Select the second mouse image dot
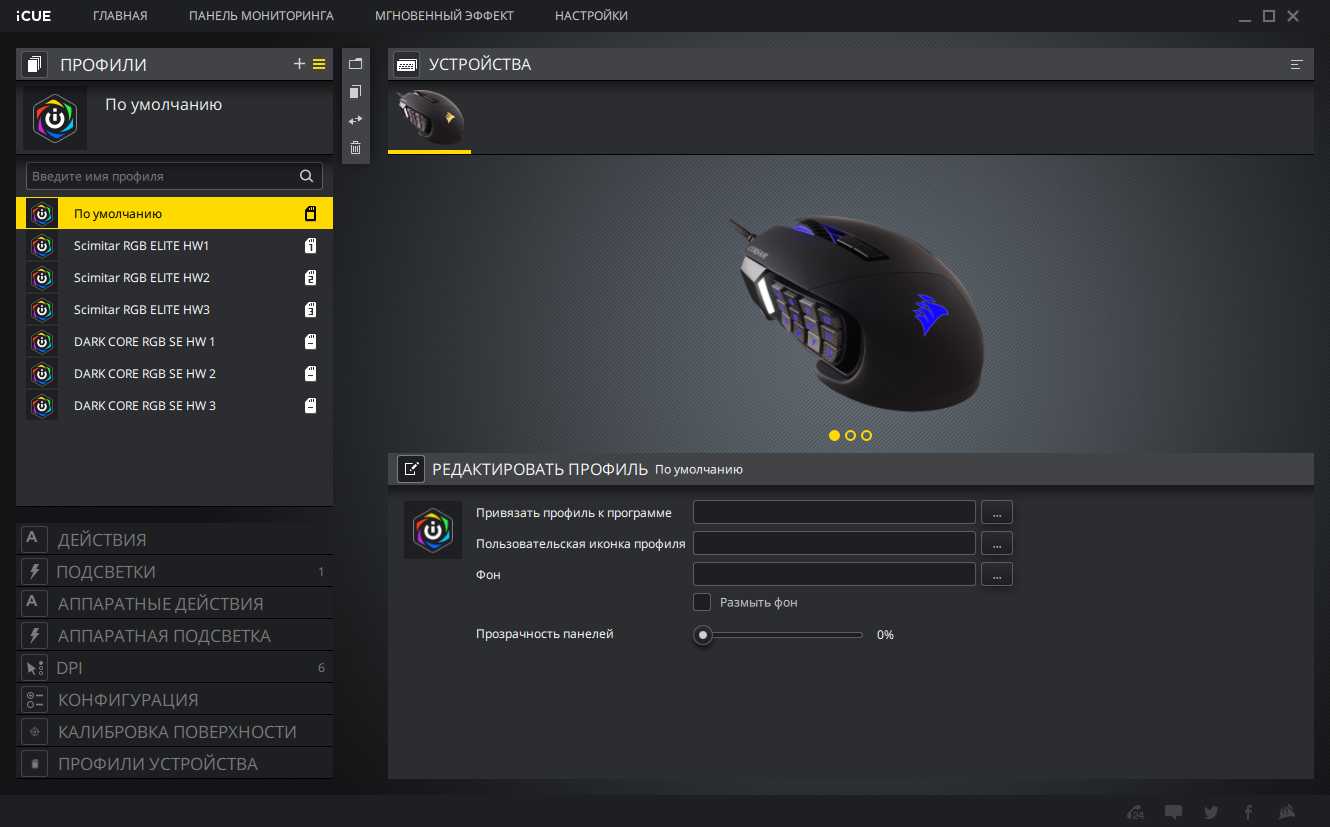The width and height of the screenshot is (1330, 827). click(x=850, y=435)
